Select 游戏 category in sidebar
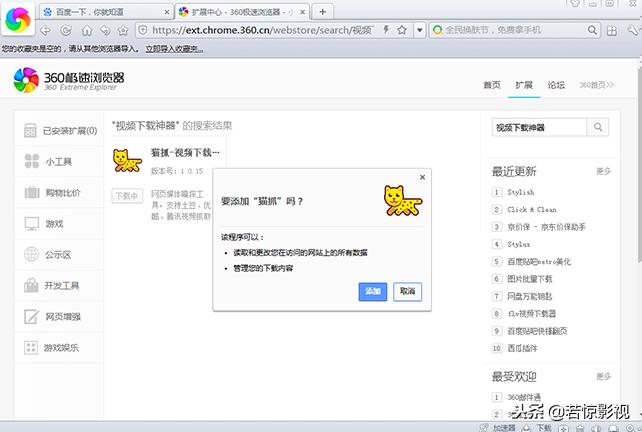Screen dimensions: 642x432 [x=60, y=224]
